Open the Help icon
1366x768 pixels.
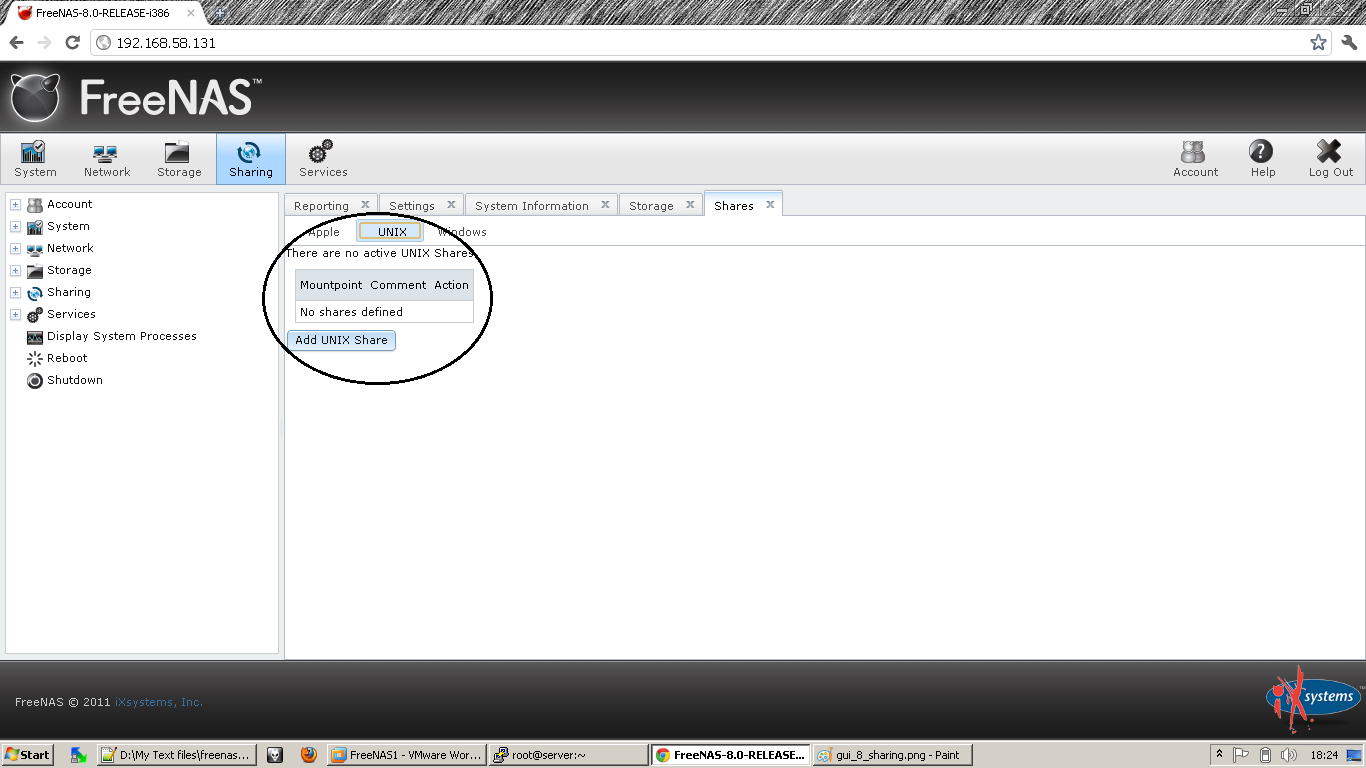click(1261, 158)
